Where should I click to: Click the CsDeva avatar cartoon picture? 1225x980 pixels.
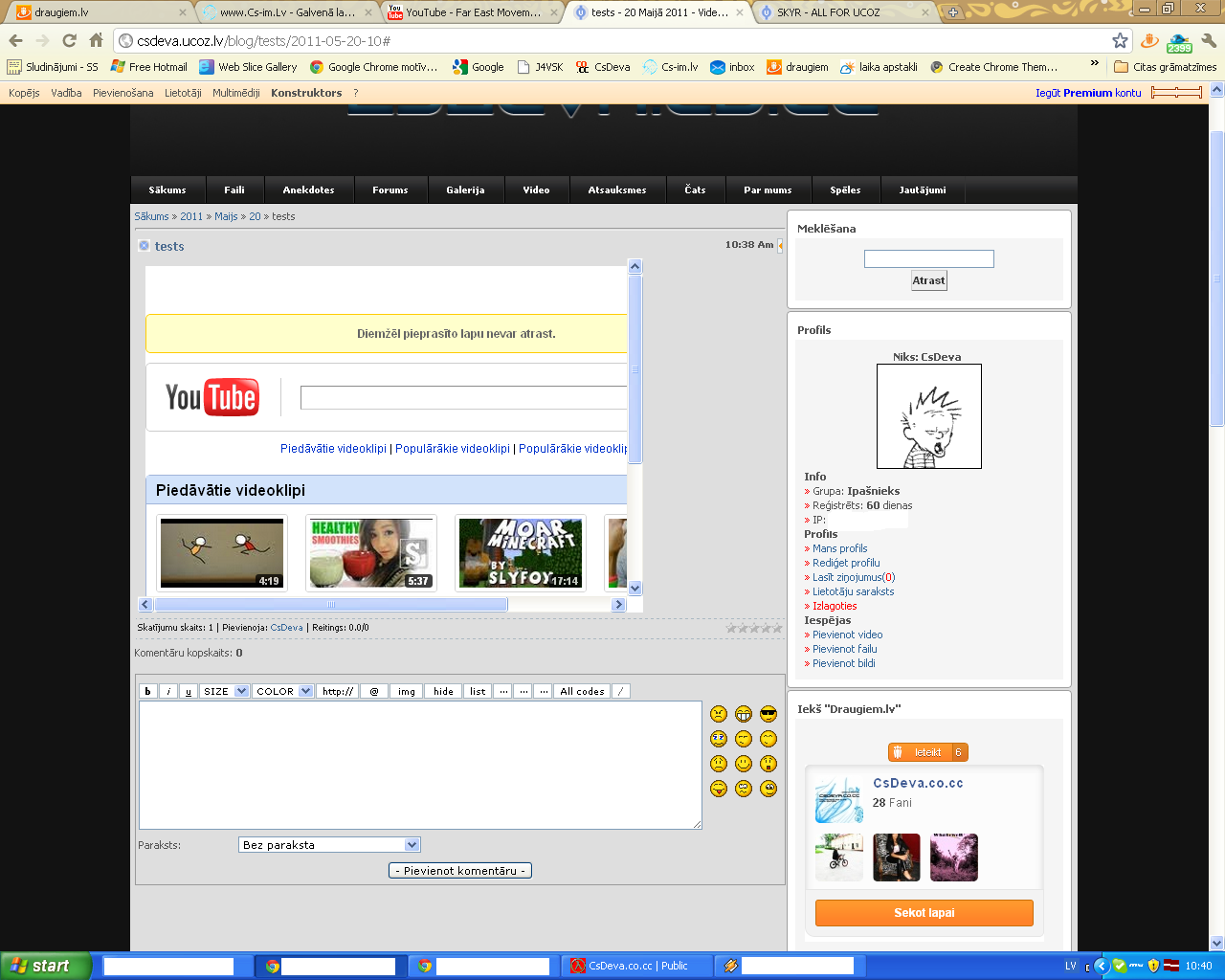[x=929, y=416]
